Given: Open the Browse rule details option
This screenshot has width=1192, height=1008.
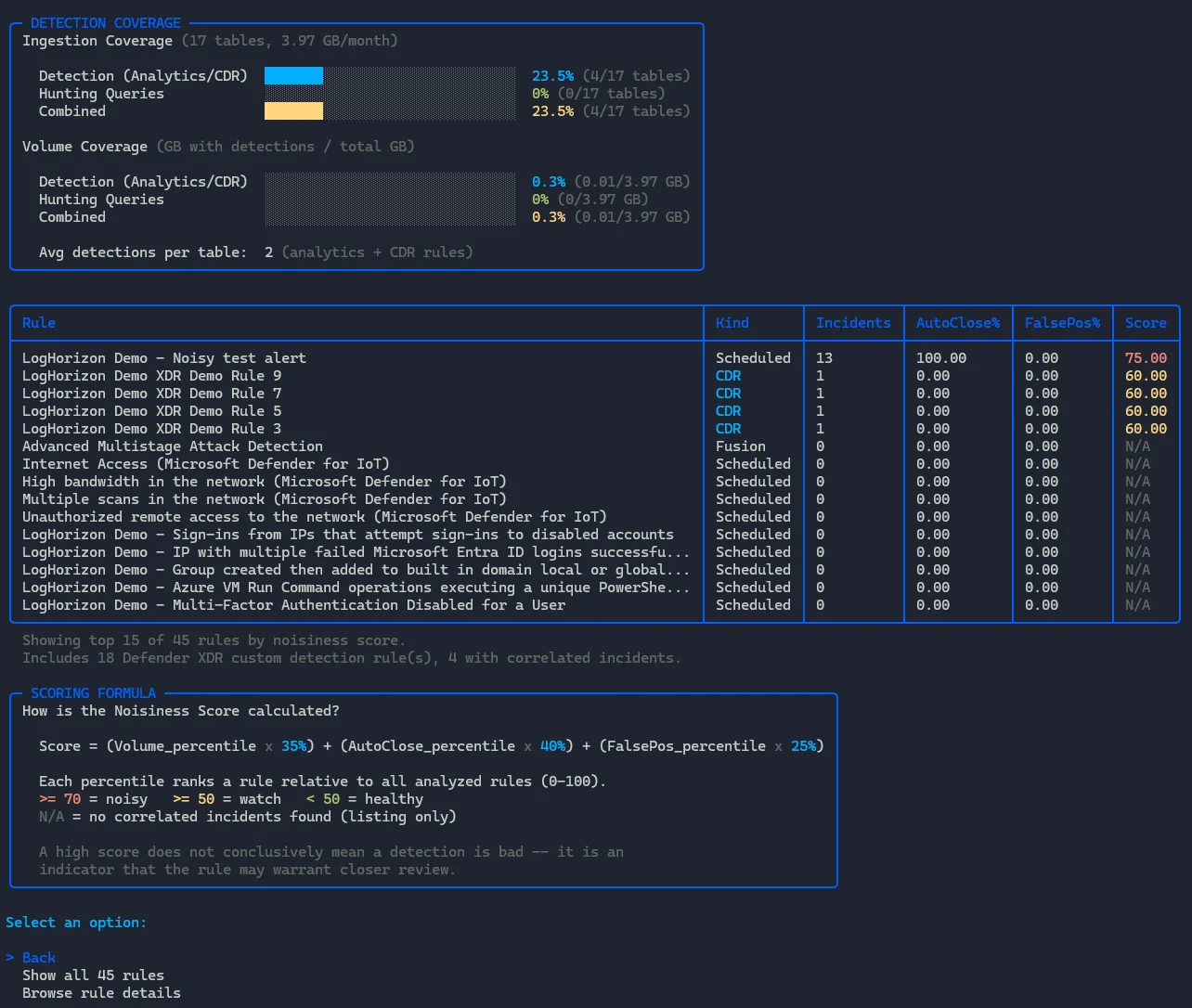Looking at the screenshot, I should click(x=101, y=992).
